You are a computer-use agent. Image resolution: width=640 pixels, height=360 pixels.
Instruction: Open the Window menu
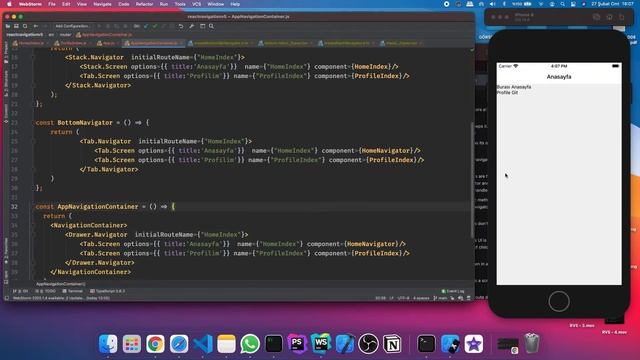[x=216, y=4]
